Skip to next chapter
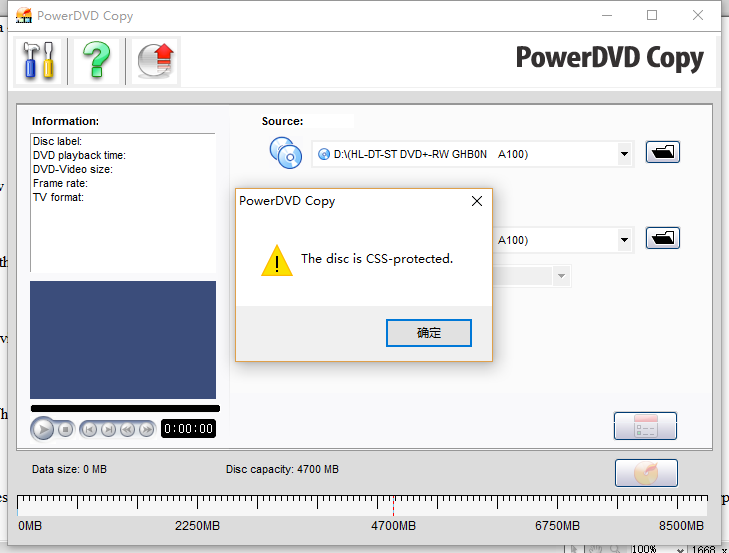 coord(108,429)
